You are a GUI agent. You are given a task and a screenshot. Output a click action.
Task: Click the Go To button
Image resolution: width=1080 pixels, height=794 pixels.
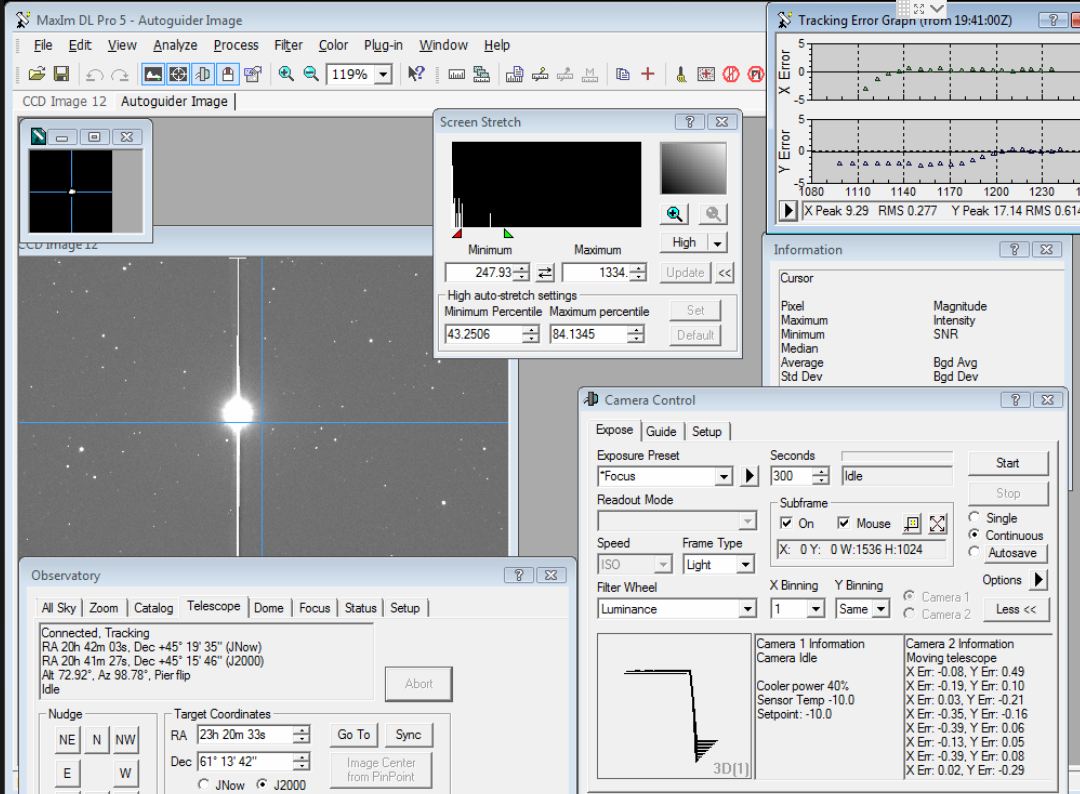point(353,734)
